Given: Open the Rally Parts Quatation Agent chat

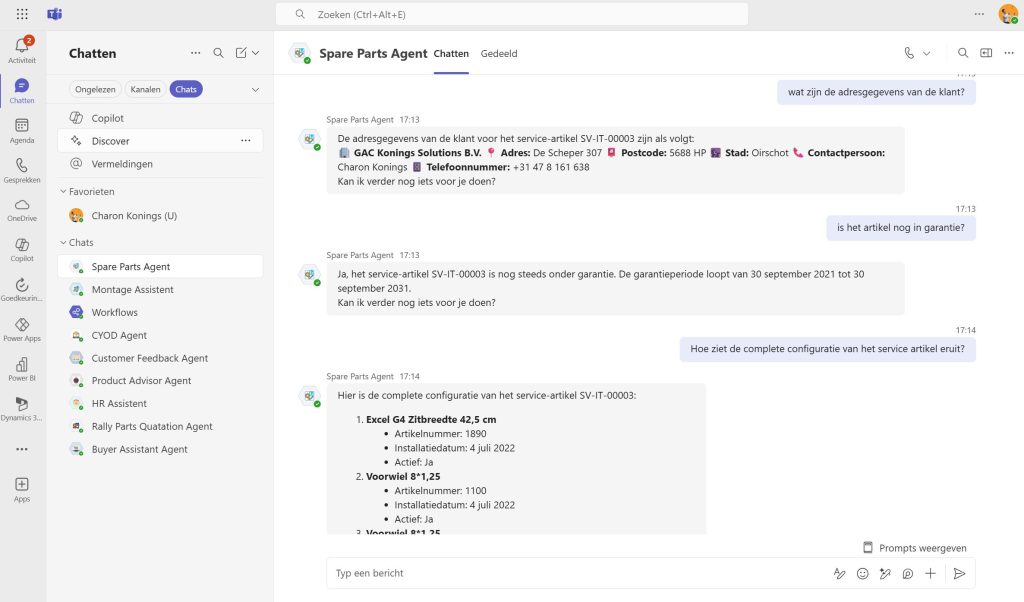Looking at the screenshot, I should [x=160, y=426].
